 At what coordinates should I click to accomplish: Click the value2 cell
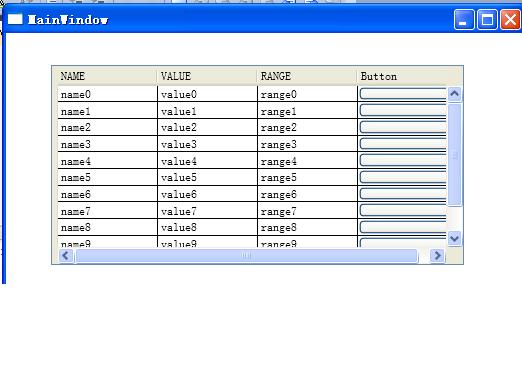point(207,127)
